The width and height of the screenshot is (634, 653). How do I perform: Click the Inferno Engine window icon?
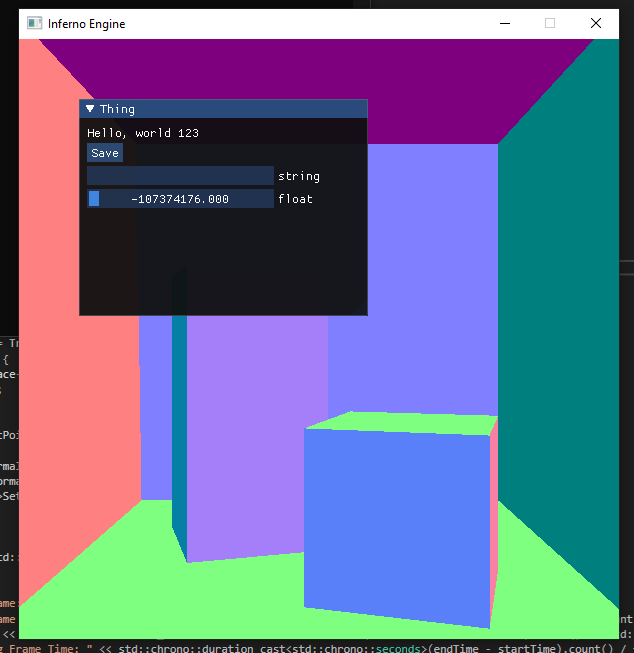tap(34, 23)
